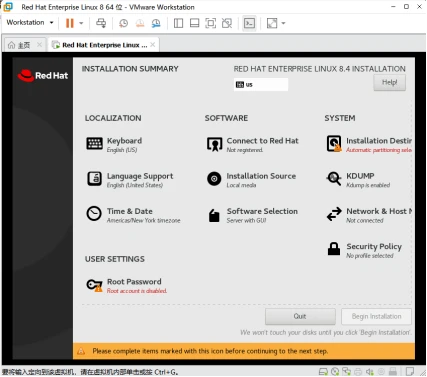
Task: Click the message log note icon
Action: coord(410,371)
